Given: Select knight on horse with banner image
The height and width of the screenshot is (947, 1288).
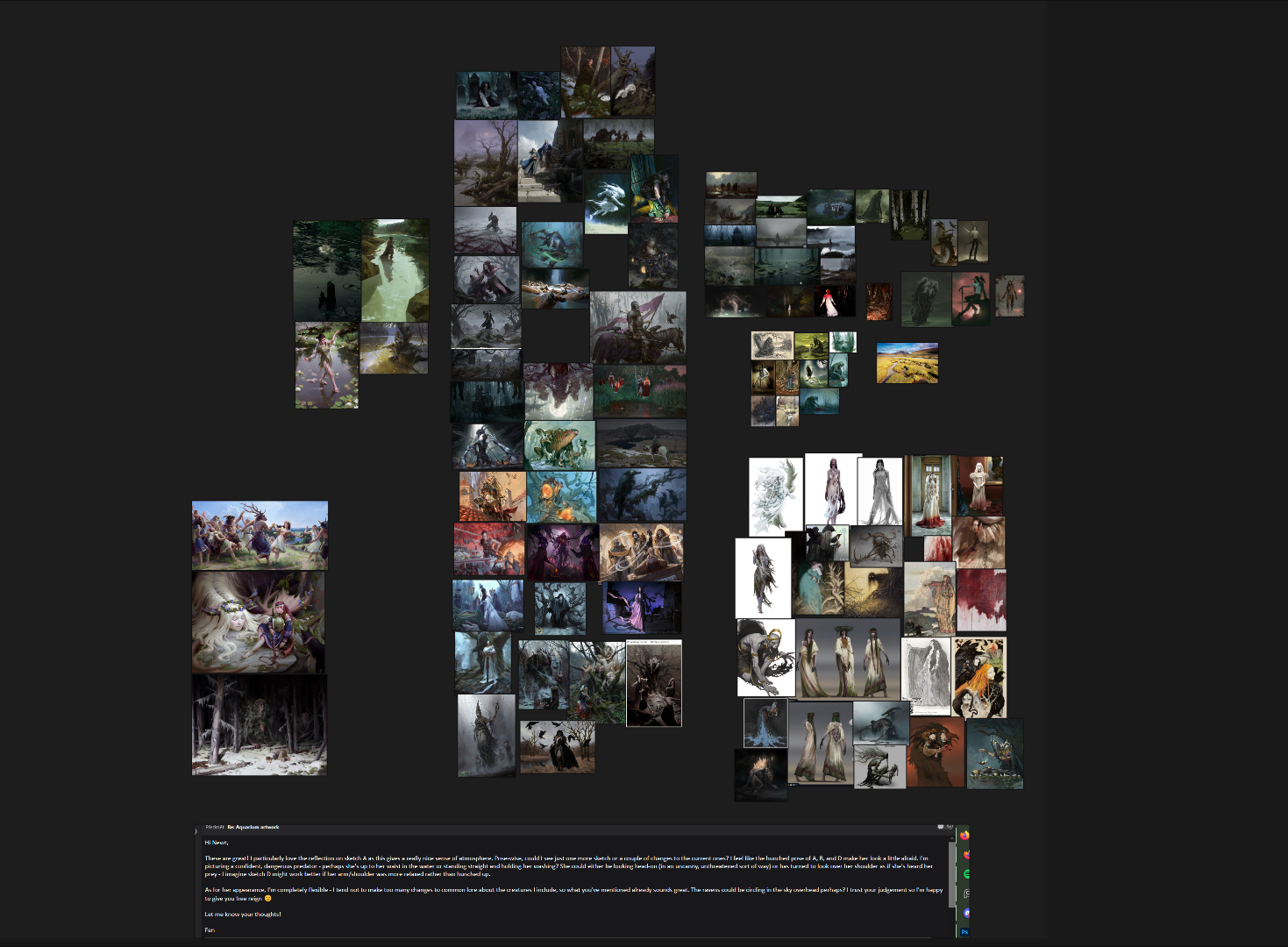Looking at the screenshot, I should (x=638, y=328).
